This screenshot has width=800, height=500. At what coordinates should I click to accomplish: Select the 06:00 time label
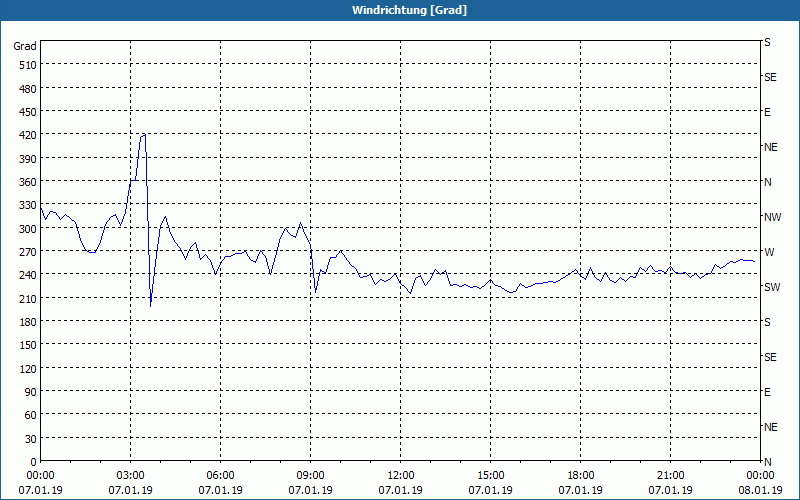click(220, 476)
